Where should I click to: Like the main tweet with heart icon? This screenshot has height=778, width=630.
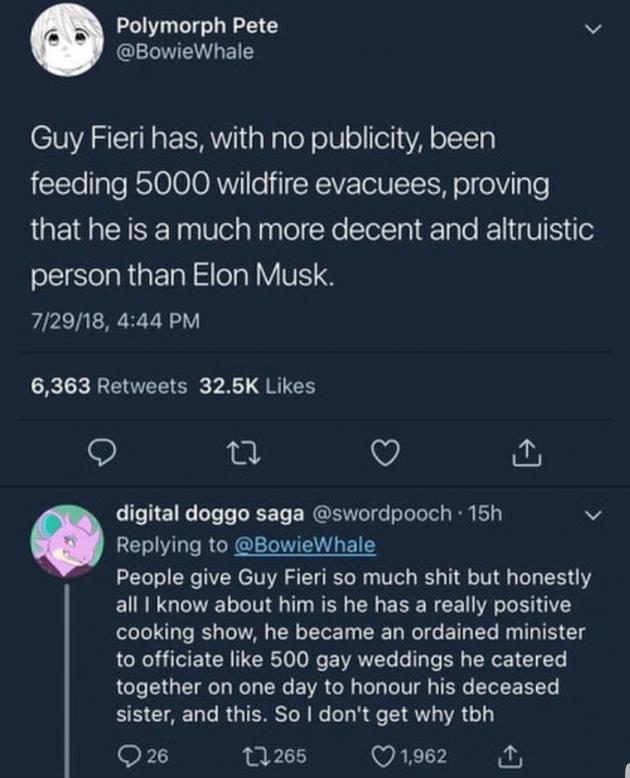point(380,455)
